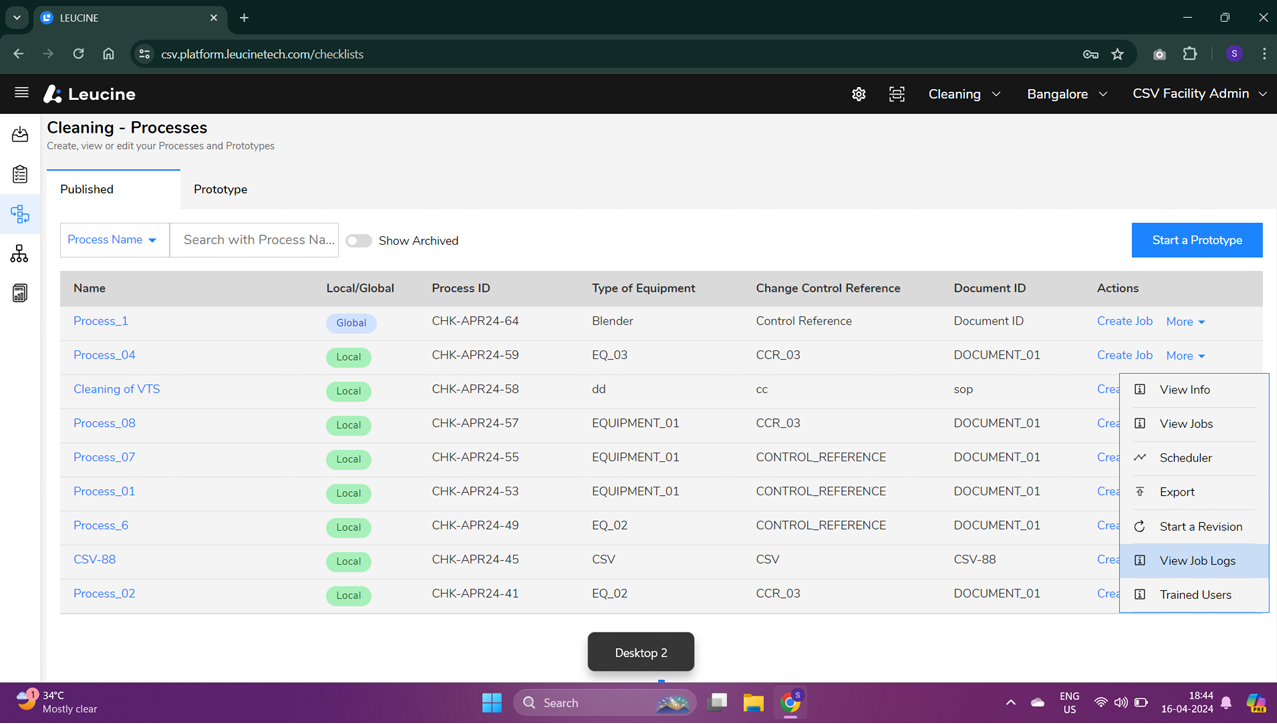Viewport: 1277px width, 724px height.
Task: Click the bookmark star in the address bar
Action: point(1117,54)
